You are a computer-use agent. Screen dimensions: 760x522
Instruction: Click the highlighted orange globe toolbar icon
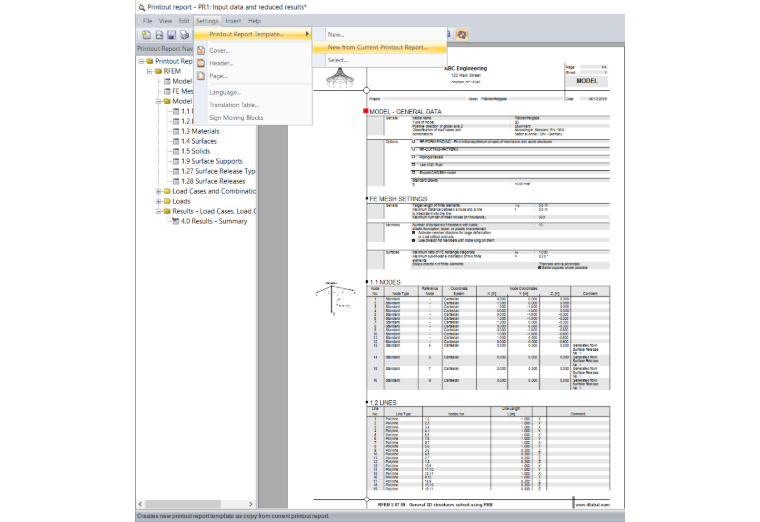click(x=462, y=34)
